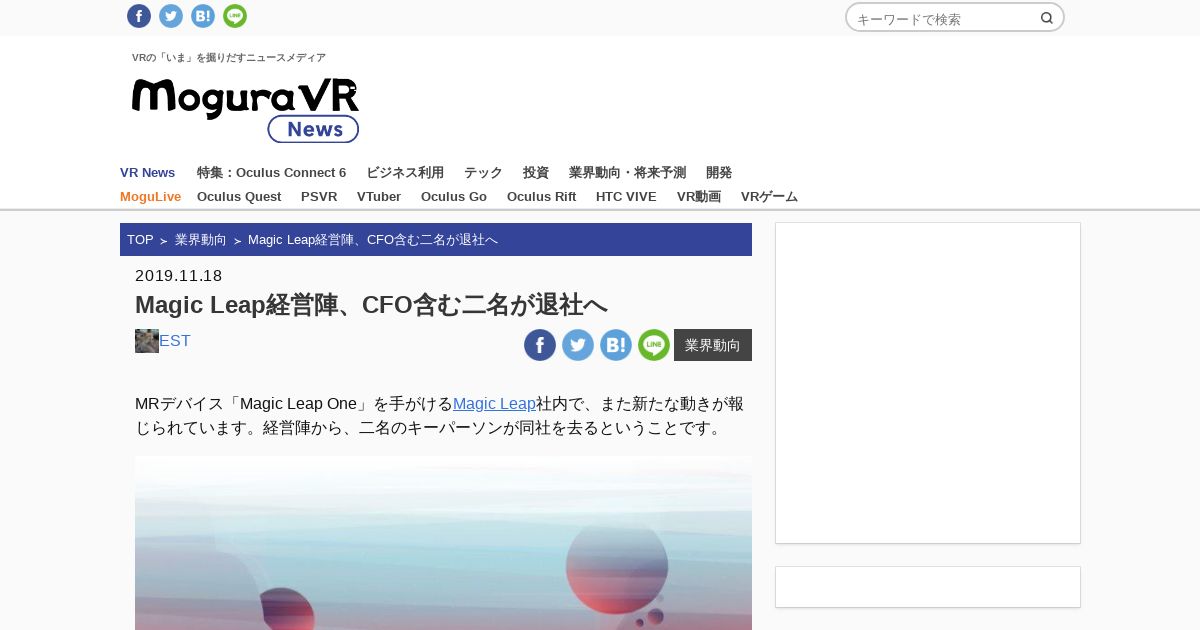This screenshot has width=1200, height=630.
Task: Open the Oculus Rift menu item
Action: pos(541,196)
